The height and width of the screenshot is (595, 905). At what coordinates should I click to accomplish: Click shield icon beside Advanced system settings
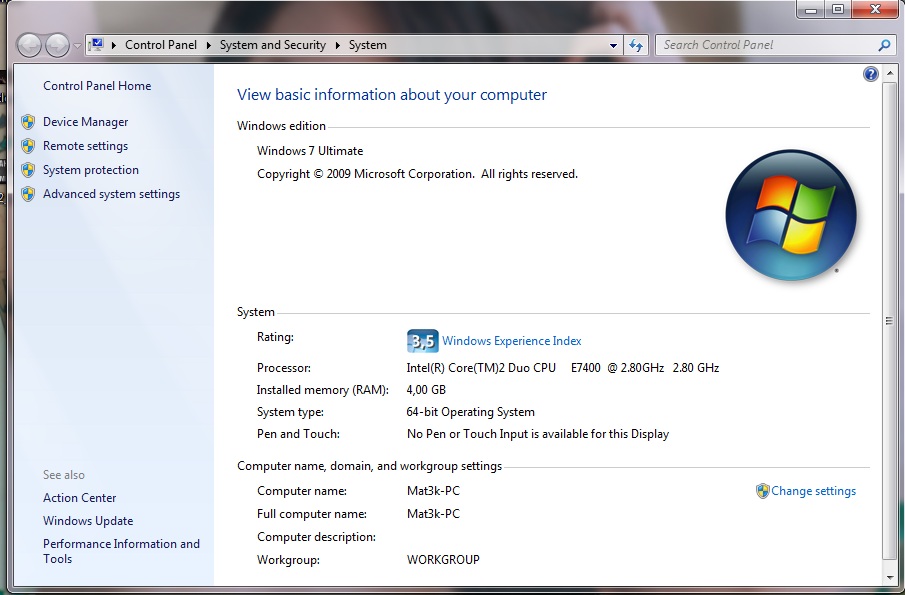[x=28, y=194]
